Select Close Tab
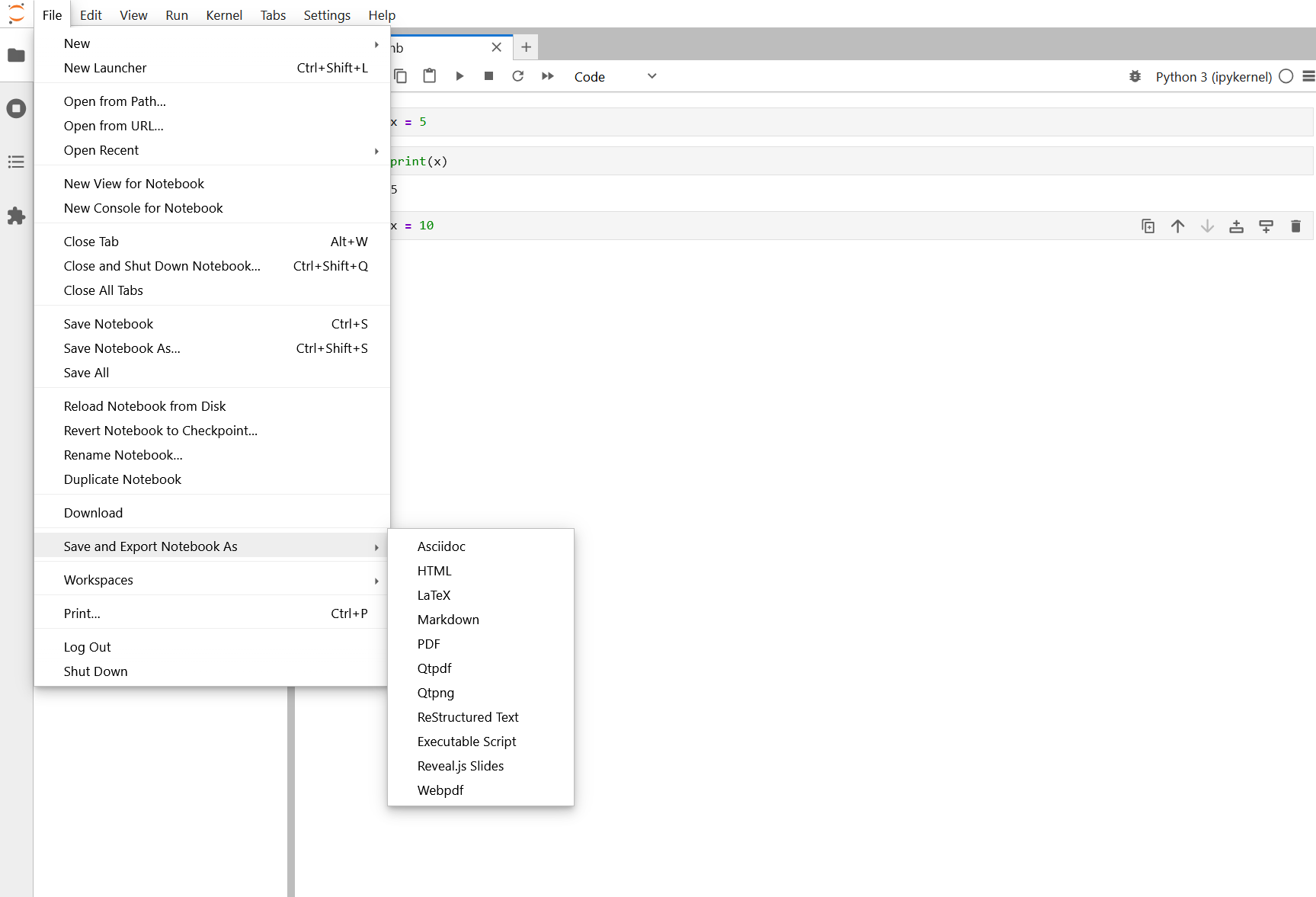Viewport: 1316px width, 897px height. 212,242
